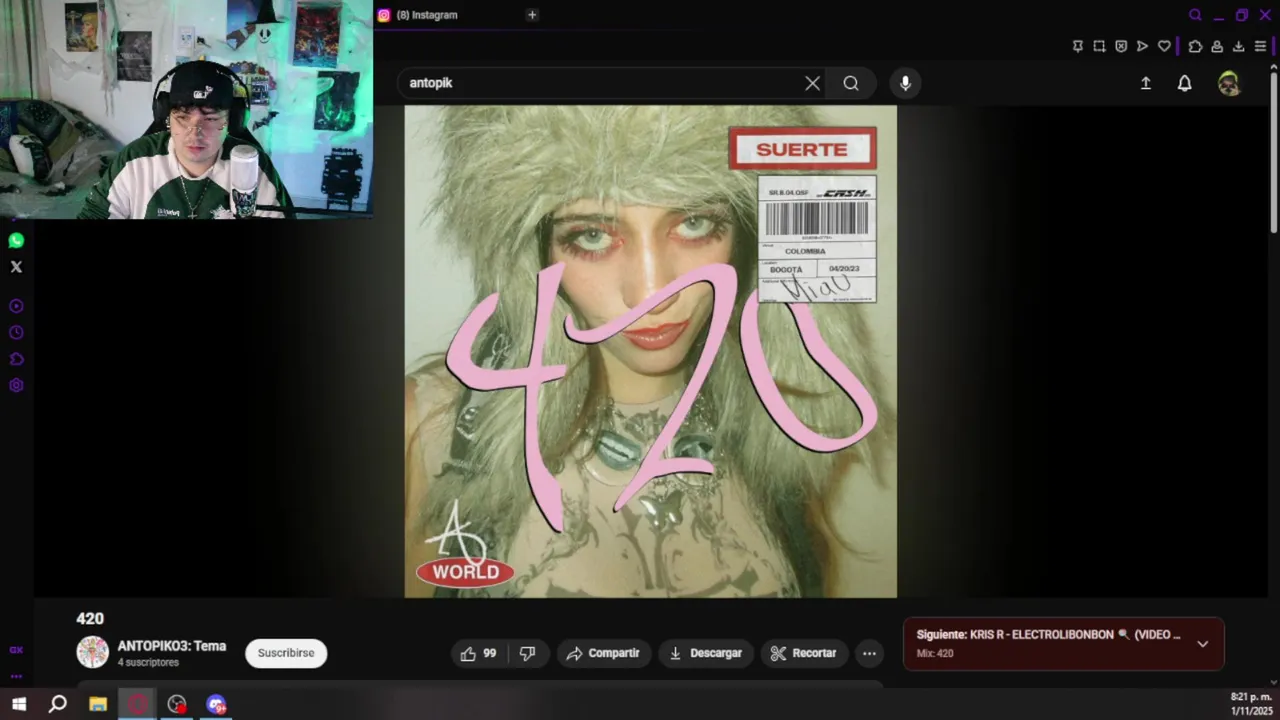Open the YouTube account avatar menu
1280x720 pixels.
pos(1229,84)
